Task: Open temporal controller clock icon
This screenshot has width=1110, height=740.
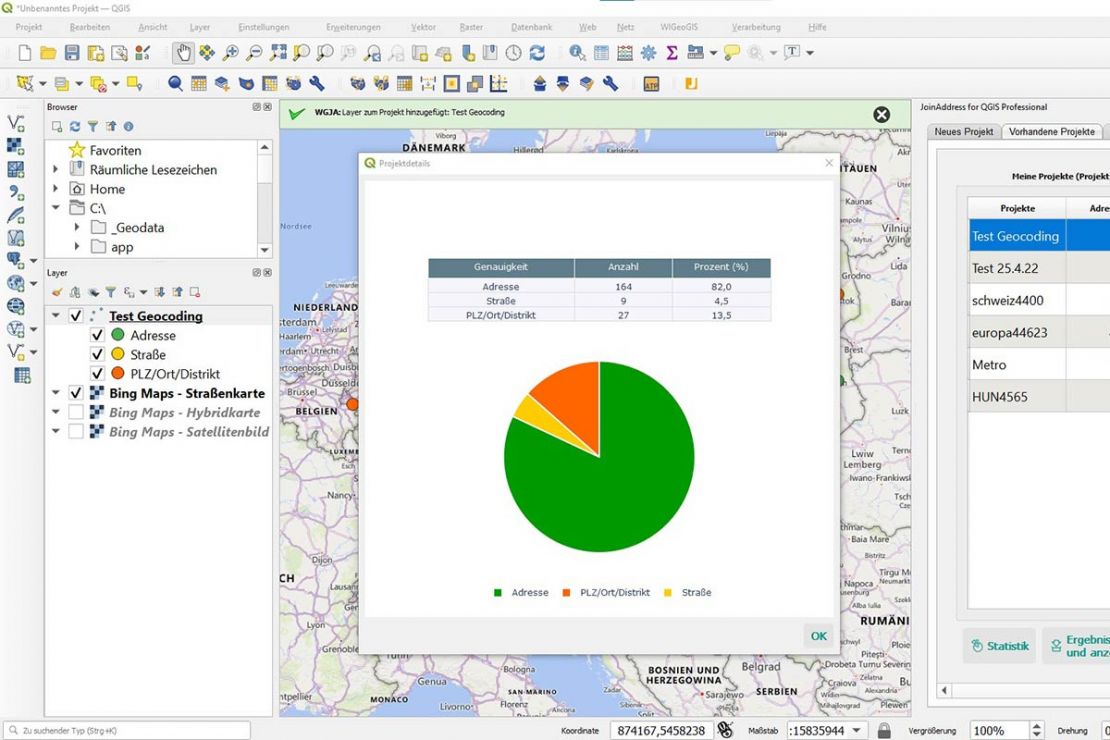Action: click(x=513, y=52)
